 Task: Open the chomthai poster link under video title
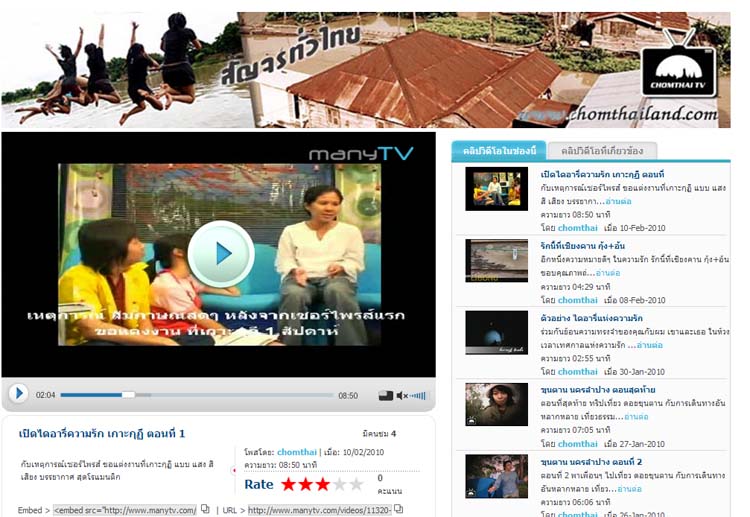click(x=297, y=452)
